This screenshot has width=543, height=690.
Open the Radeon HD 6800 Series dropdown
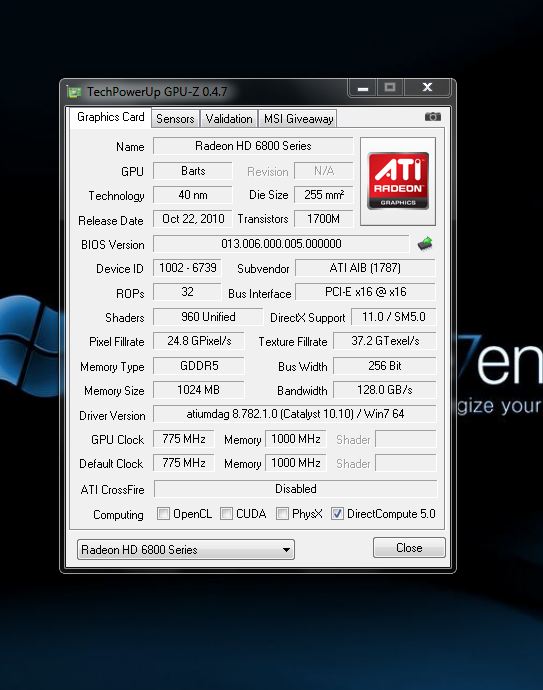point(186,549)
